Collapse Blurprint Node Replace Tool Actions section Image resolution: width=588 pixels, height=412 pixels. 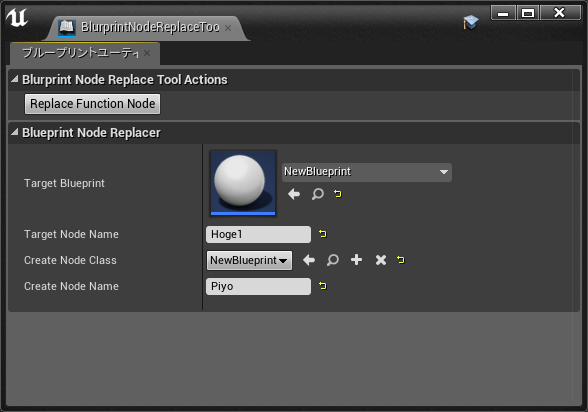point(15,79)
